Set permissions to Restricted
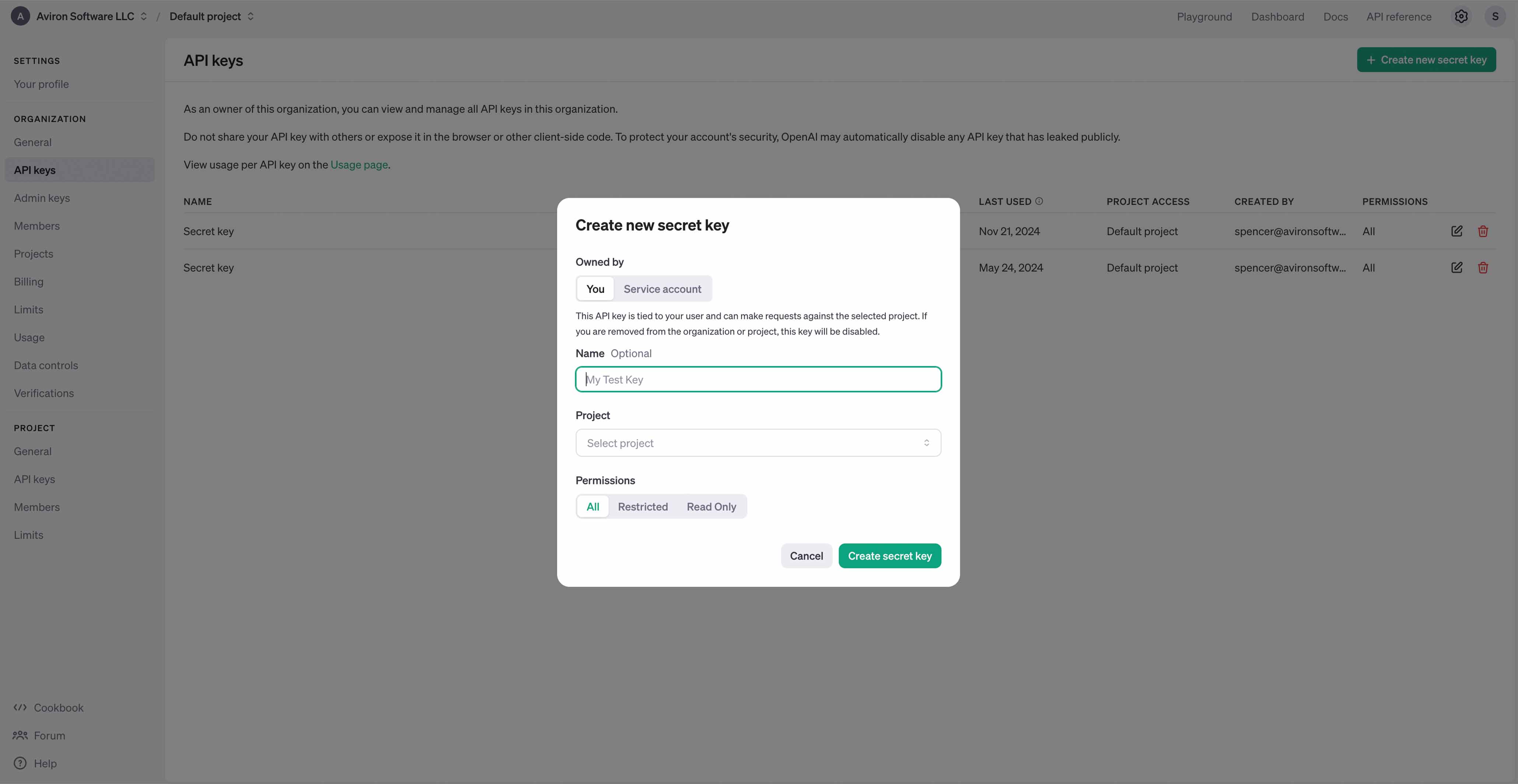Viewport: 1518px width, 784px height. pos(642,507)
